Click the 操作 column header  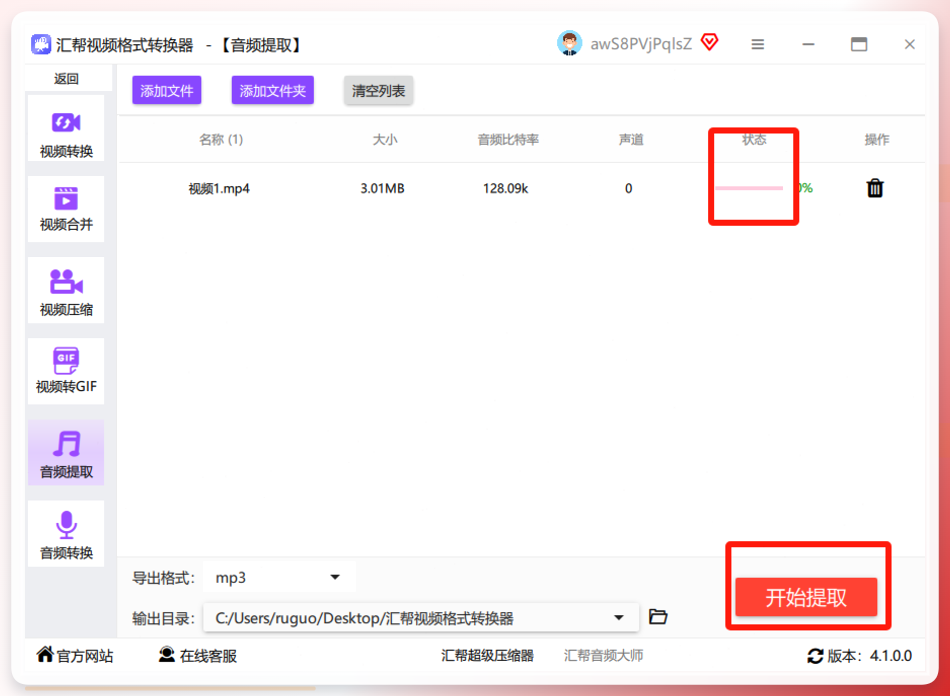click(x=877, y=140)
